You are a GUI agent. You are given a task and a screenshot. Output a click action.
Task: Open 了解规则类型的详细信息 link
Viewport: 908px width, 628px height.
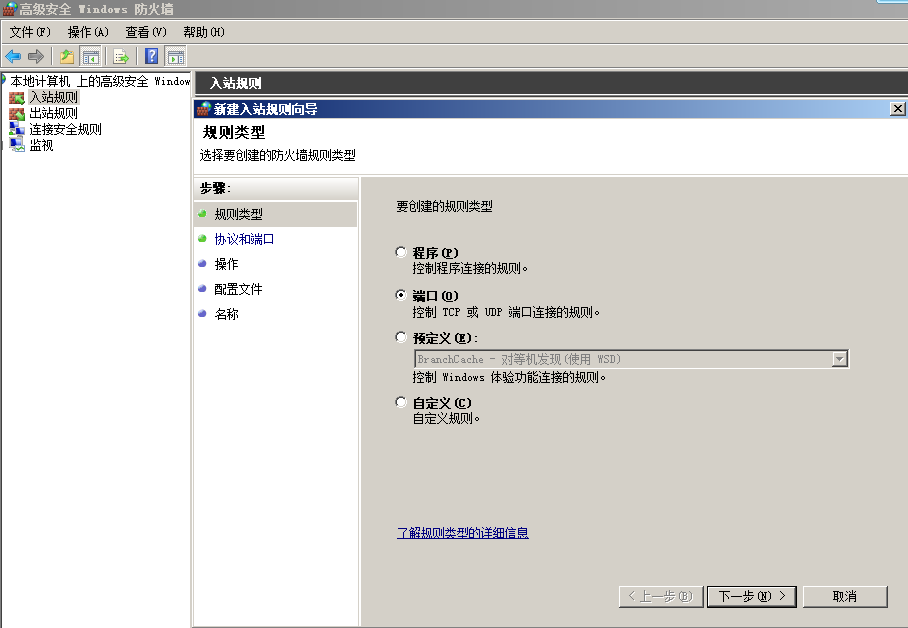click(x=463, y=532)
